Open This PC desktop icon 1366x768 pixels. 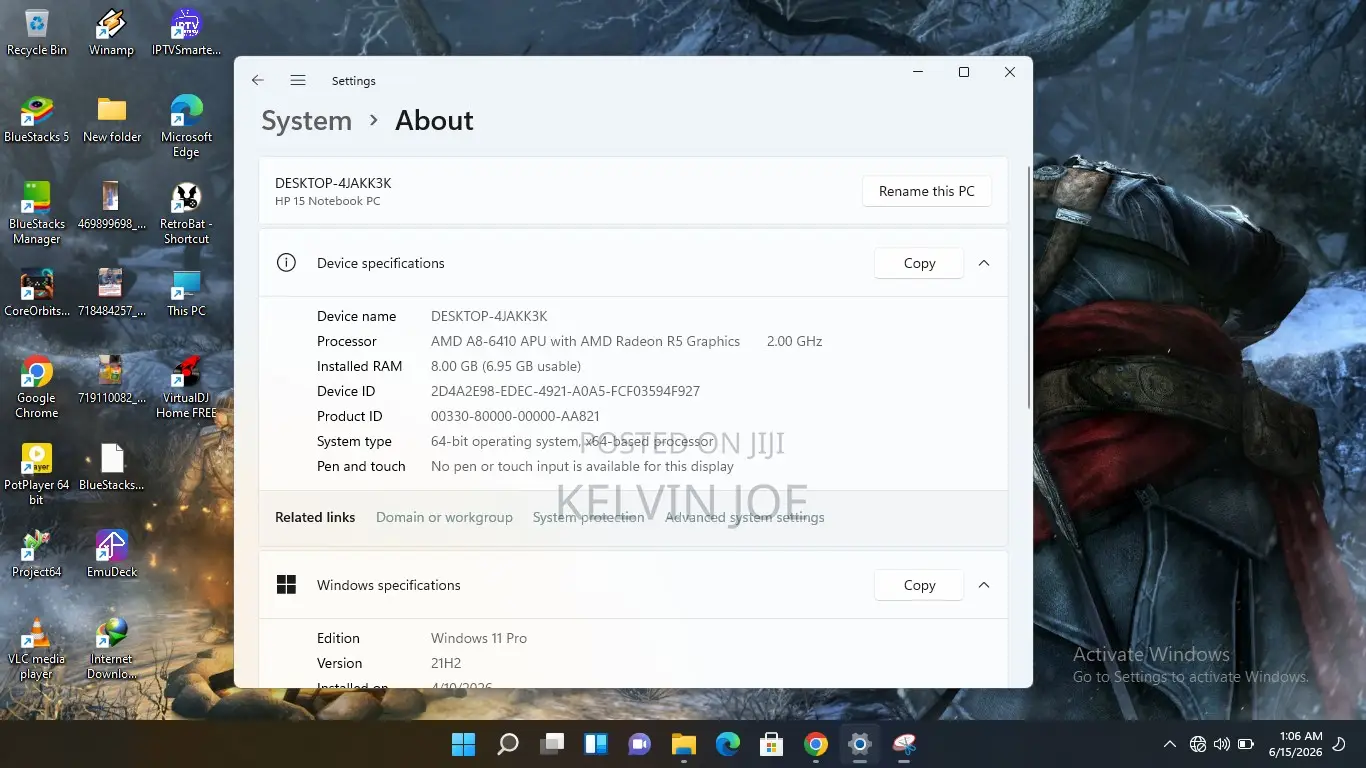186,293
